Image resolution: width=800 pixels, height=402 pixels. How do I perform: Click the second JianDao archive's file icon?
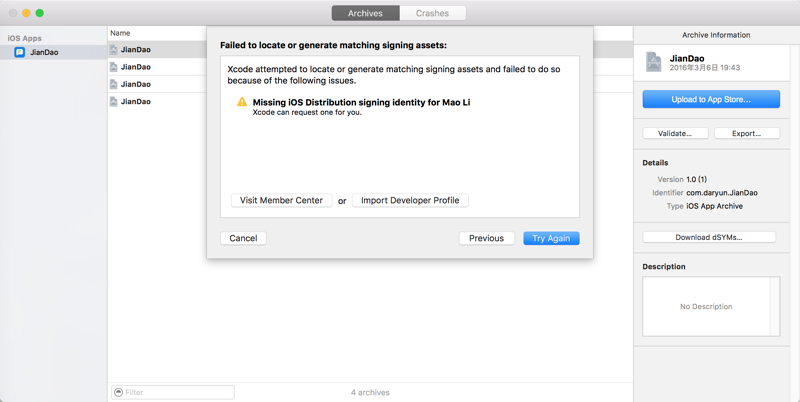tap(114, 67)
